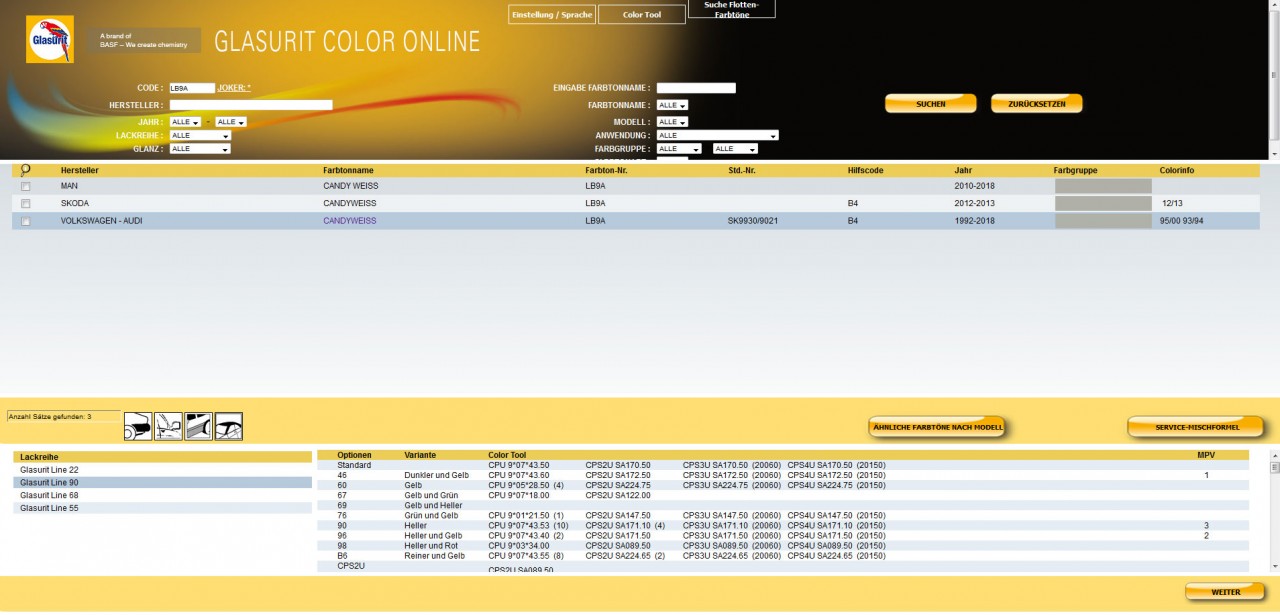Click the Optionen column header
This screenshot has height=615, width=1280.
(x=354, y=455)
